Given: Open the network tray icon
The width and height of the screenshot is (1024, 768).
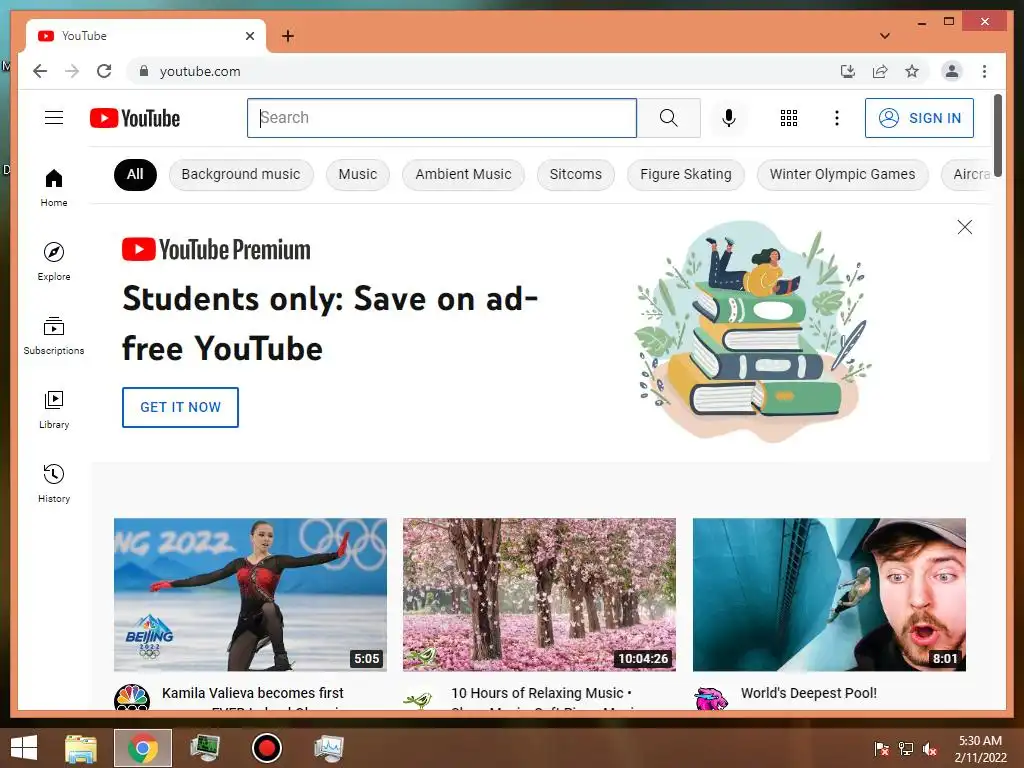Looking at the screenshot, I should tap(906, 748).
